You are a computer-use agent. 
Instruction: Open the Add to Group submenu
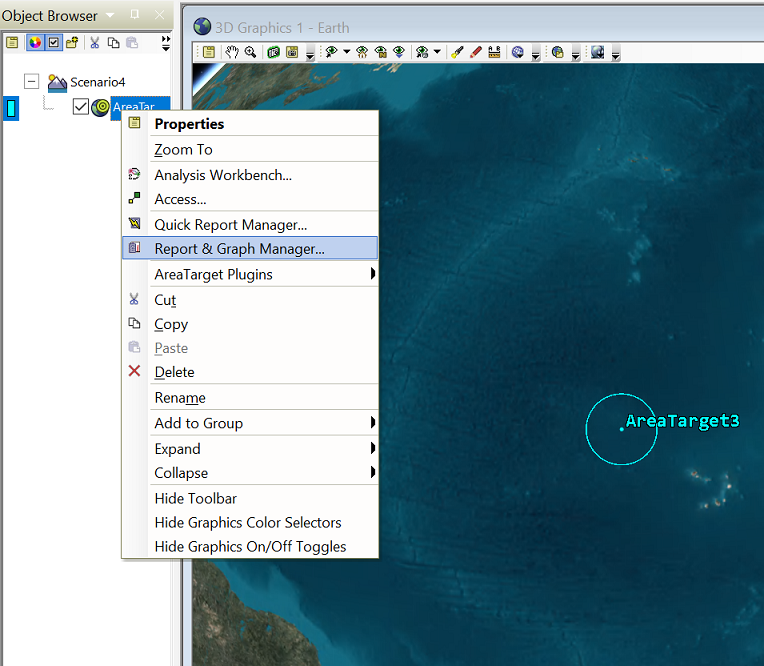click(x=250, y=423)
